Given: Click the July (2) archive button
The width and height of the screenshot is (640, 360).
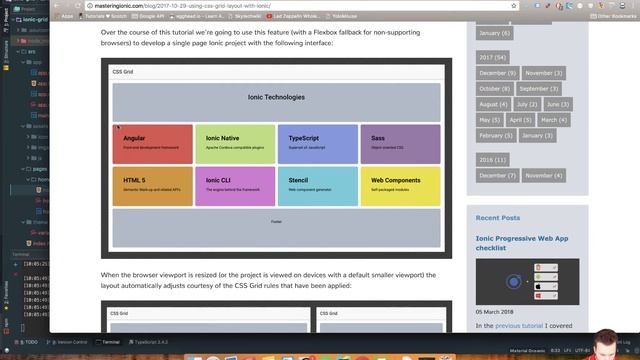Looking at the screenshot, I should 527,104.
